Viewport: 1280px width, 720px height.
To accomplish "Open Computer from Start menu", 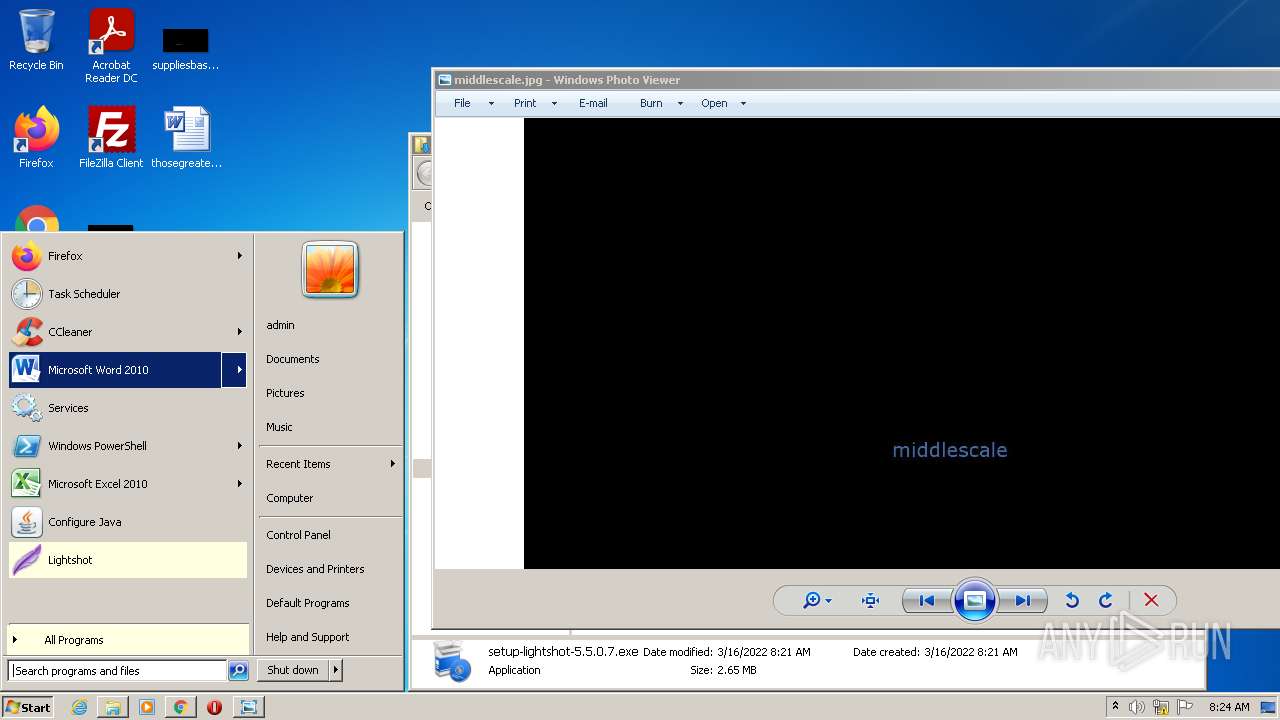I will pyautogui.click(x=290, y=498).
